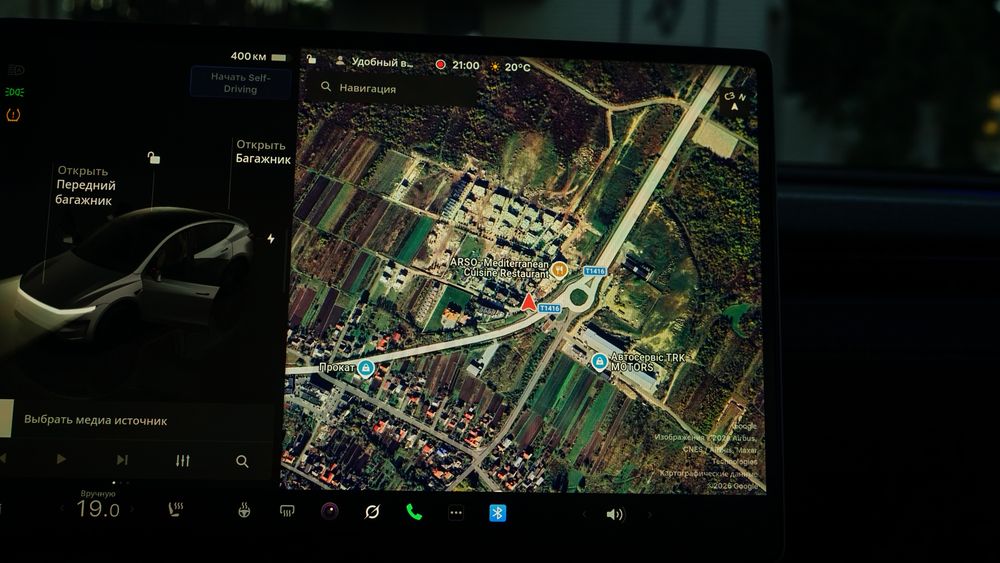
Task: Decrease cabin temperature with the left arrow
Action: 62,509
